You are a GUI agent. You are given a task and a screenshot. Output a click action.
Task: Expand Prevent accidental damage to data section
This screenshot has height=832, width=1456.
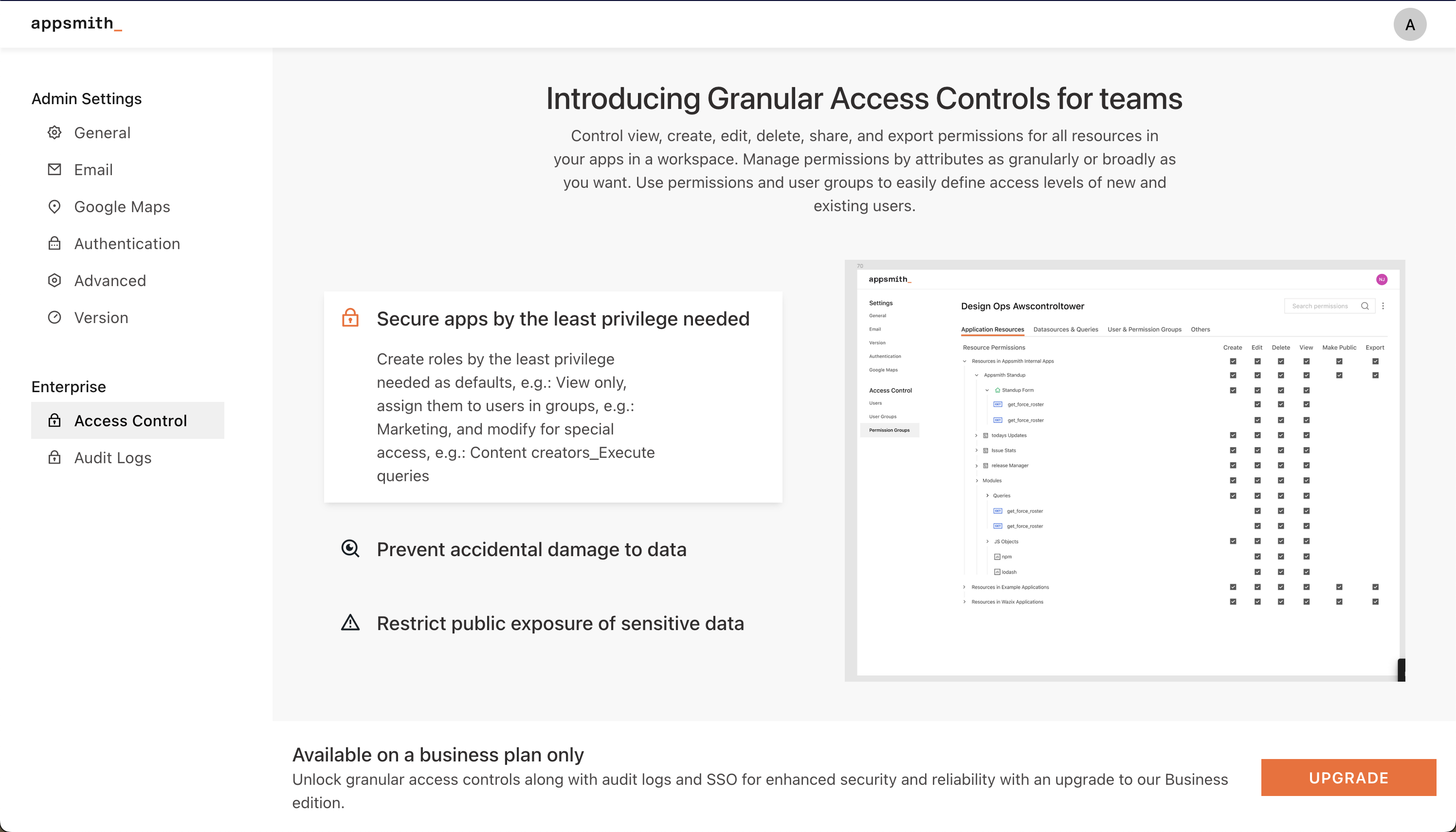(x=531, y=549)
